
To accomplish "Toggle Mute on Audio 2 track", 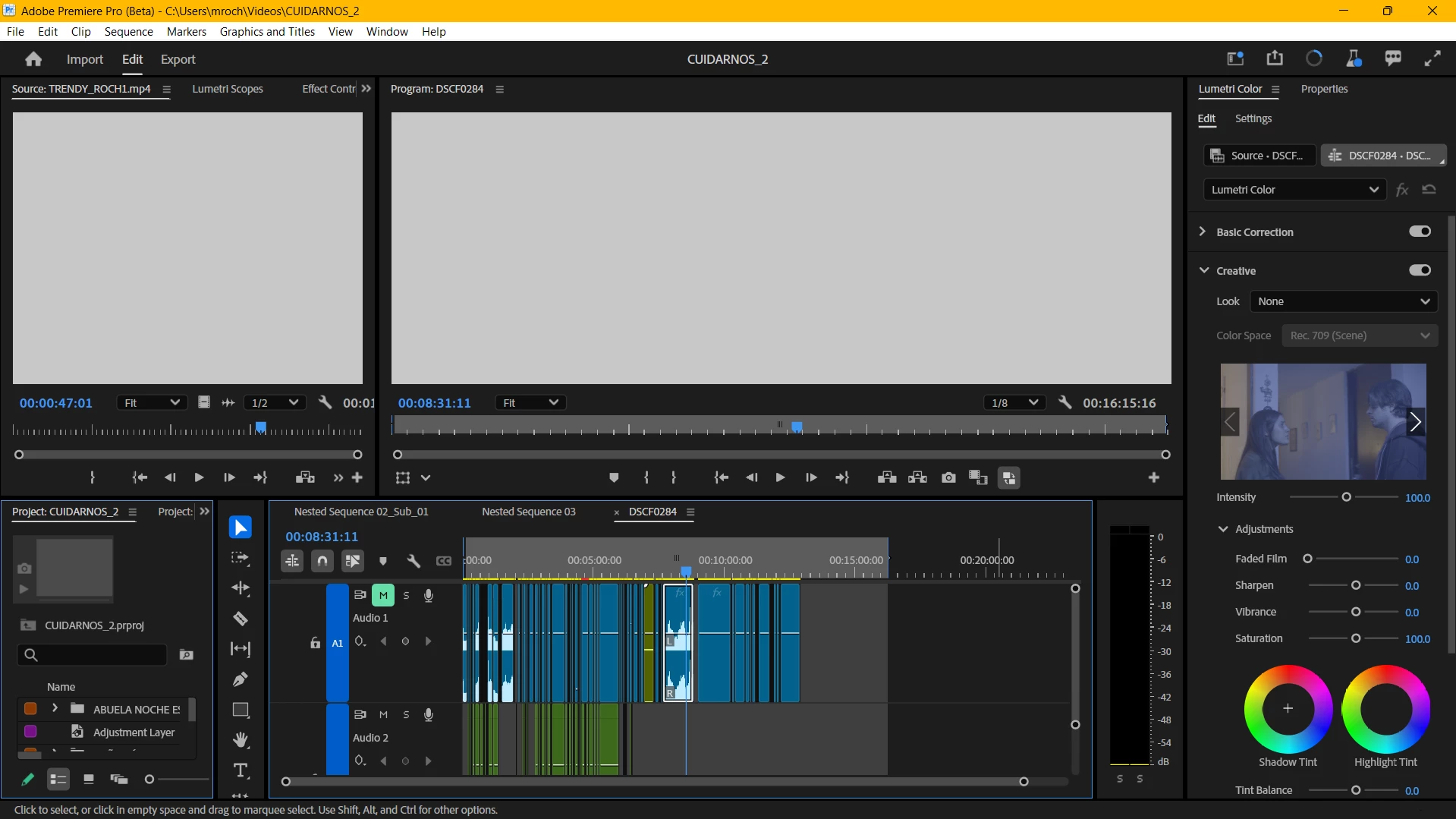I will click(383, 715).
